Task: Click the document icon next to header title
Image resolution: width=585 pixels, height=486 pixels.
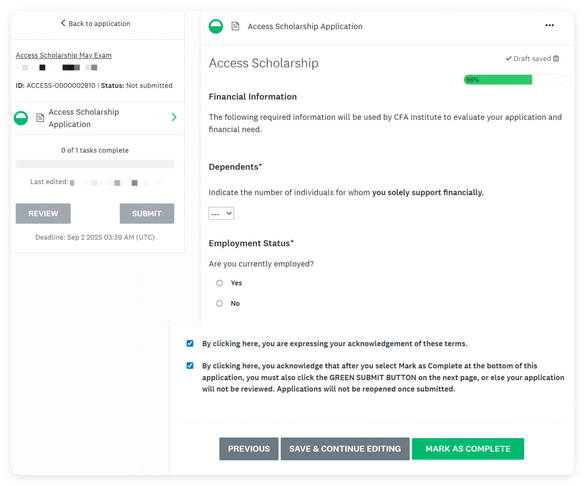Action: click(x=235, y=26)
